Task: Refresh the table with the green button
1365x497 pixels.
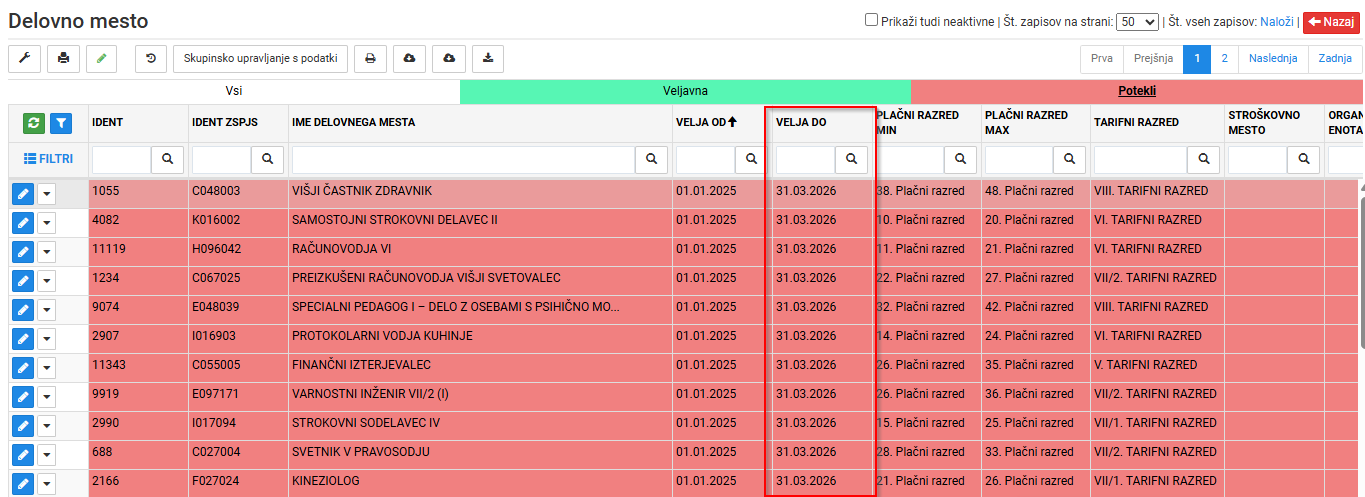Action: pyautogui.click(x=34, y=123)
